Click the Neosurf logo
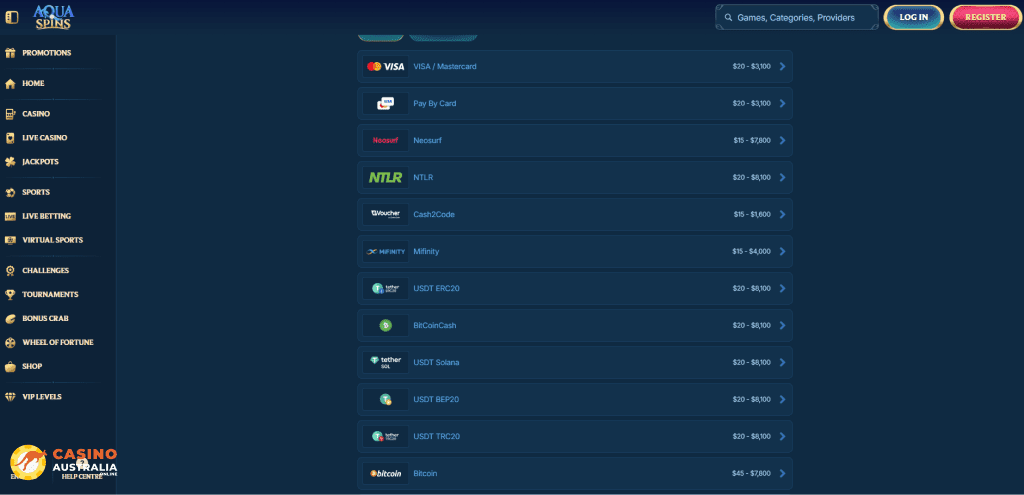The image size is (1024, 495). tap(386, 140)
